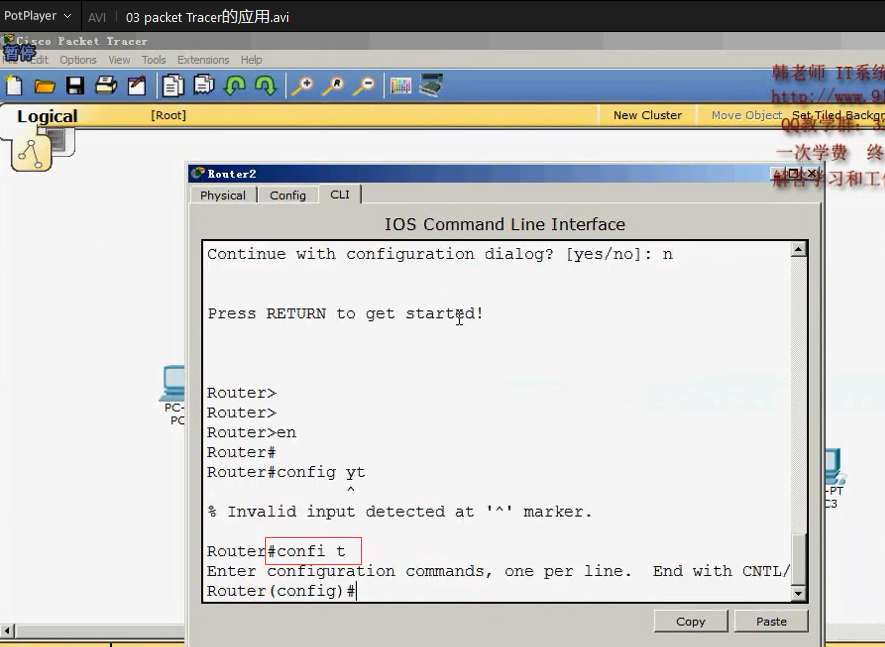Click the Paste icon in the toolbar
885x647 pixels.
[x=204, y=85]
